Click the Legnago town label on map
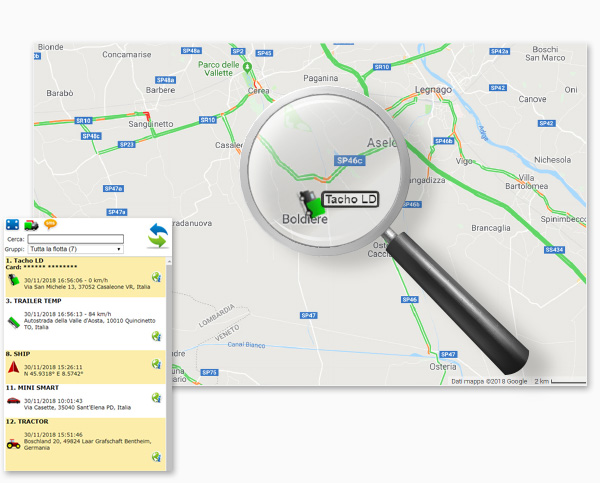The image size is (600, 483). pos(433,90)
